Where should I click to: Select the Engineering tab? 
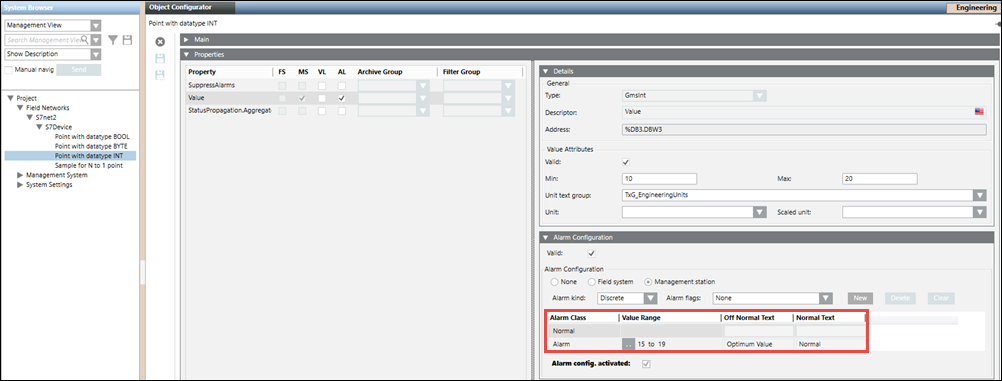point(974,8)
